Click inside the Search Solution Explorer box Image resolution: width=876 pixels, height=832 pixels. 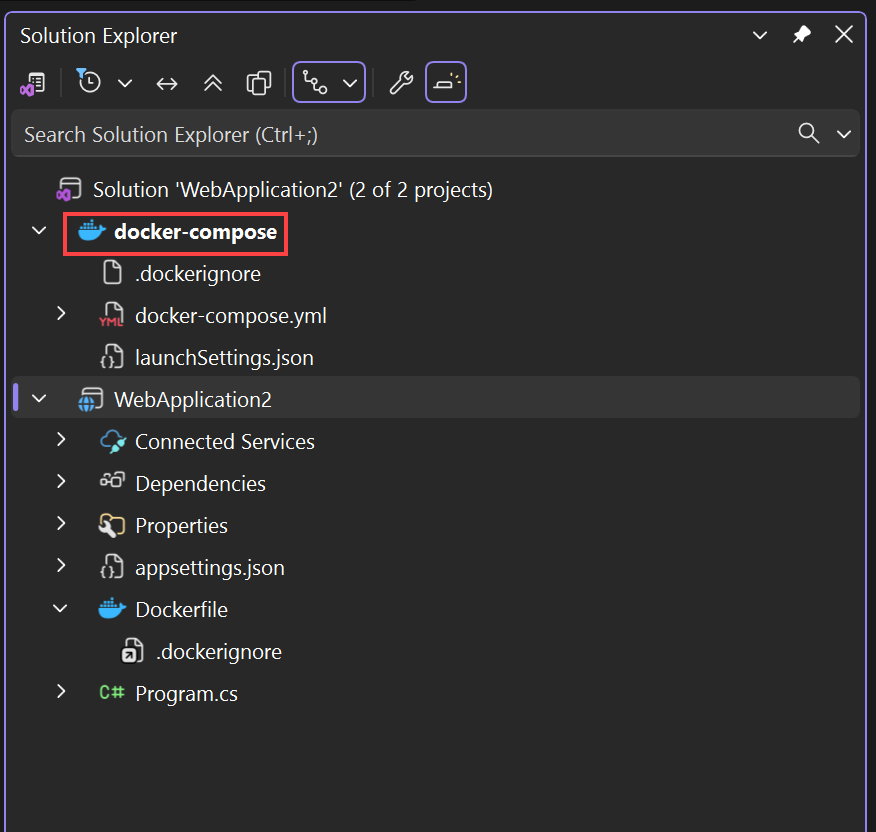tap(400, 132)
